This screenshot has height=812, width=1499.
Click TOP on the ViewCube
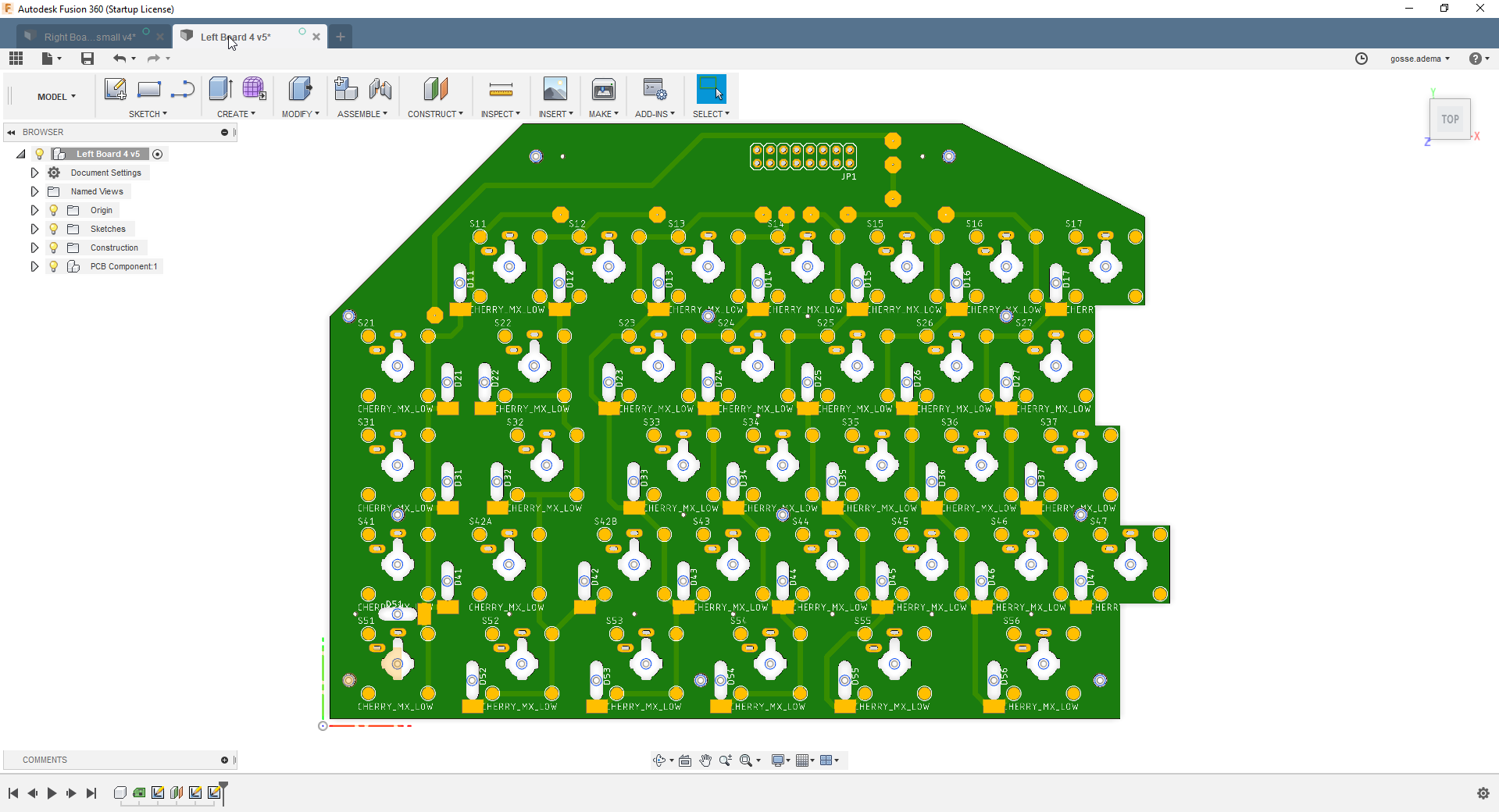[1449, 119]
